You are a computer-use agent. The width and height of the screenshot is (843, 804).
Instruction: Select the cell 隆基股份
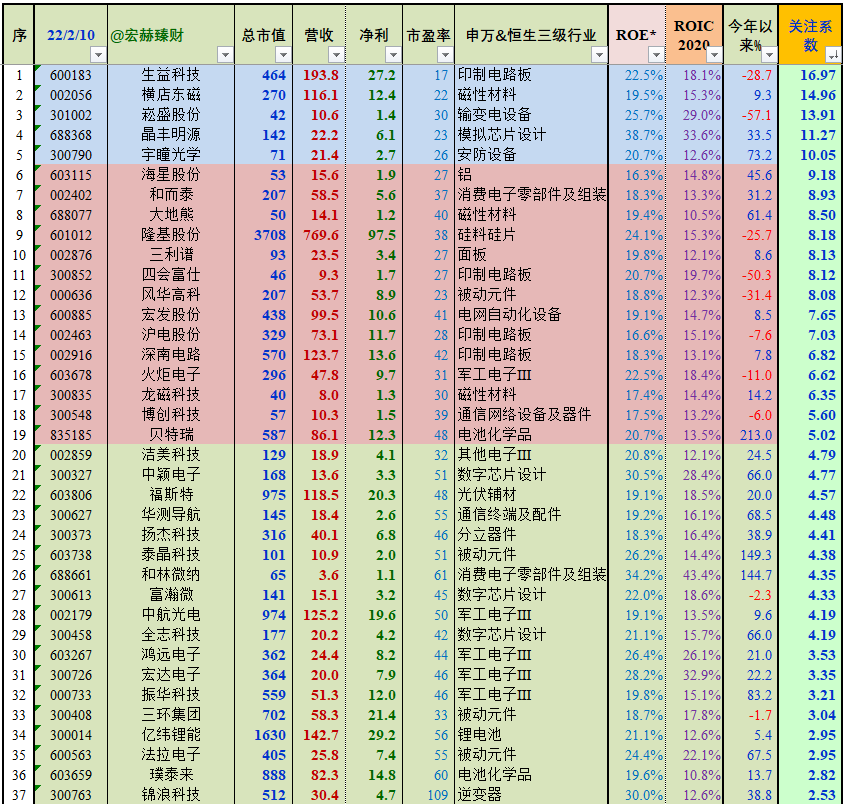pyautogui.click(x=171, y=235)
